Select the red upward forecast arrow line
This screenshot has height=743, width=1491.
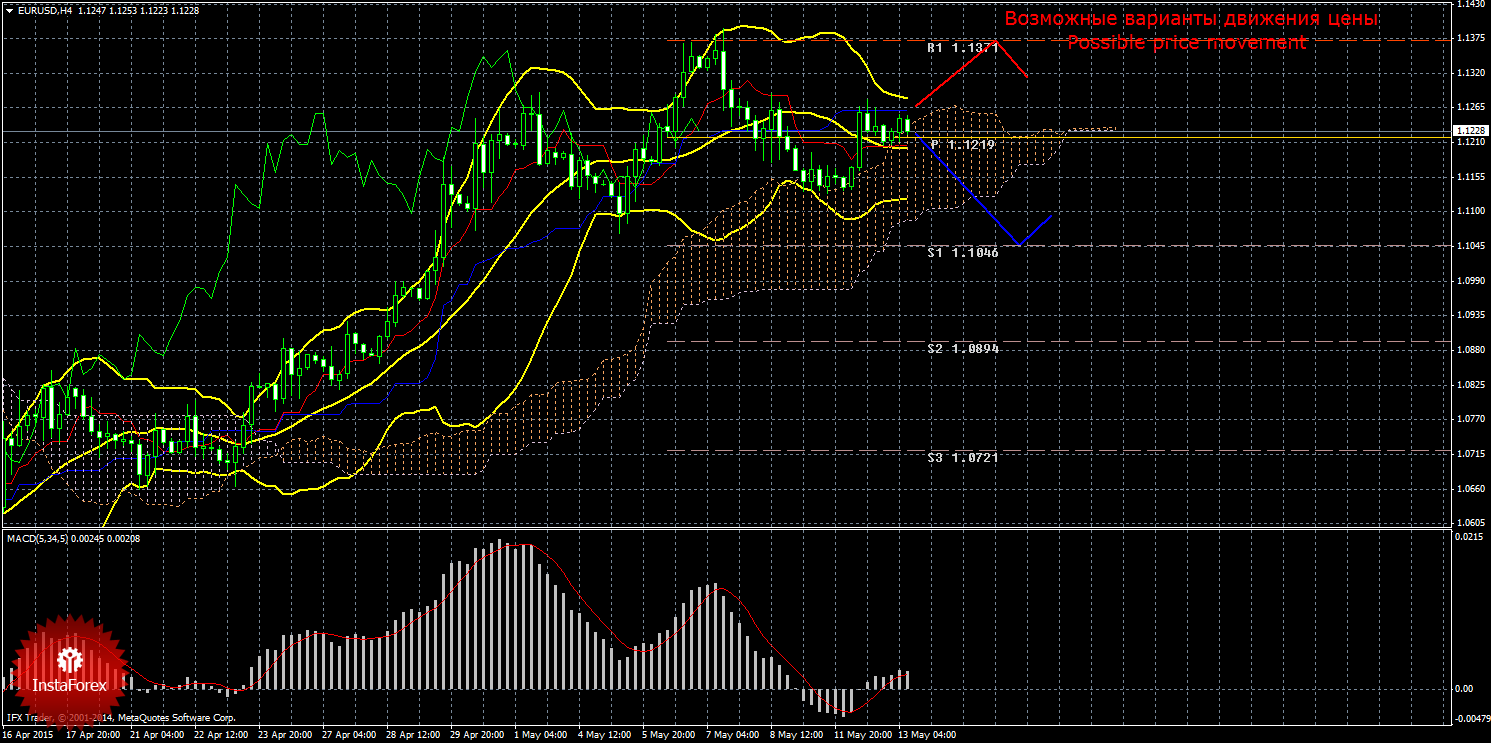pyautogui.click(x=971, y=73)
